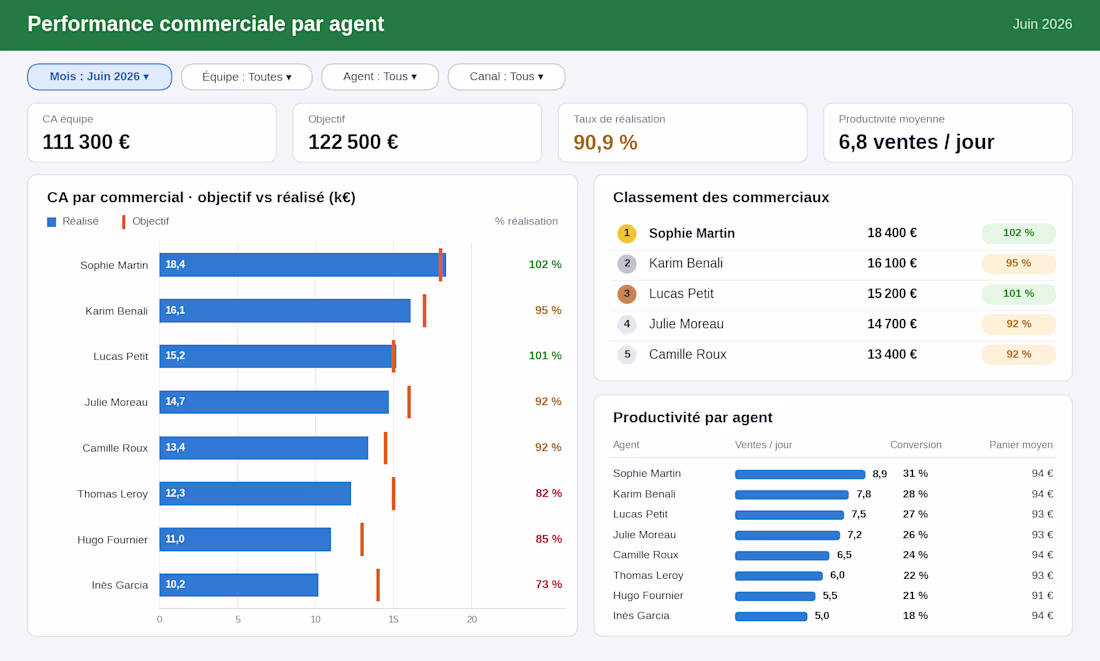Click the orange Objectif legend marker
This screenshot has height=661, width=1100.
tap(123, 222)
